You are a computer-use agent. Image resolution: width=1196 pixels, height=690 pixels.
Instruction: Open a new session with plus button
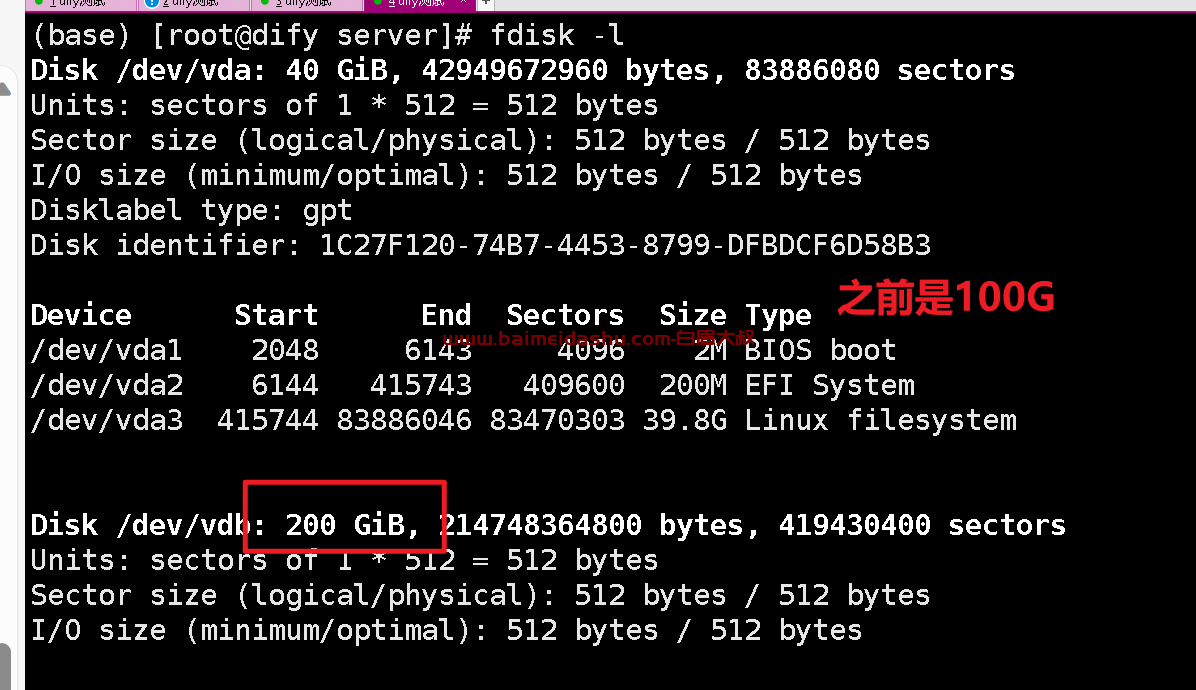486,3
